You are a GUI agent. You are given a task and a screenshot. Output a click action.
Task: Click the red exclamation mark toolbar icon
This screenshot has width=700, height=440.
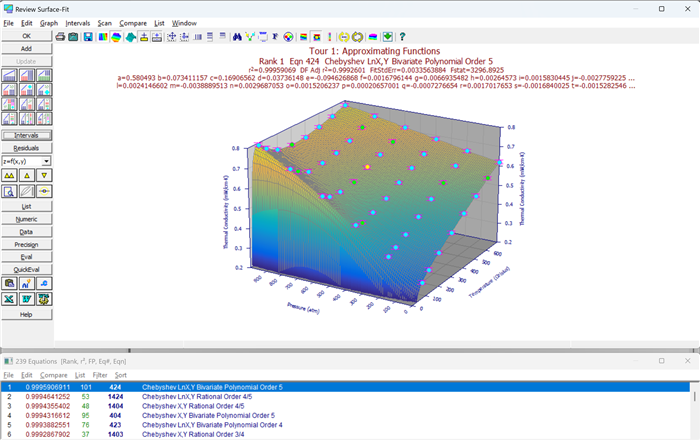(330, 37)
